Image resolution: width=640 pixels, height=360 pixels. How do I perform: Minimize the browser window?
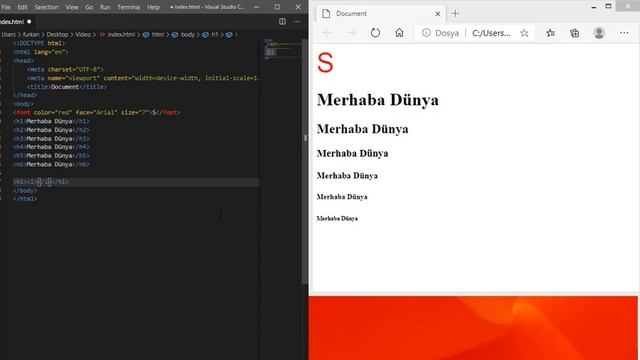click(593, 7)
